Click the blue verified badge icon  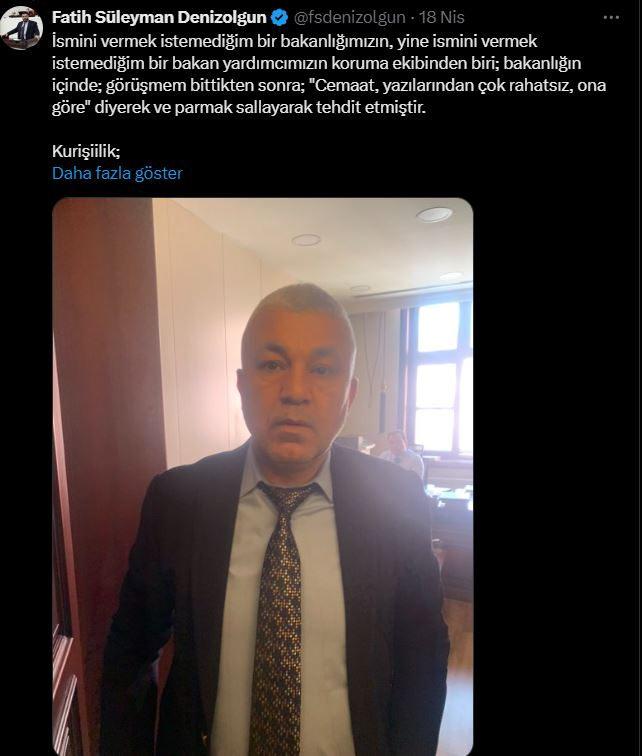point(279,18)
